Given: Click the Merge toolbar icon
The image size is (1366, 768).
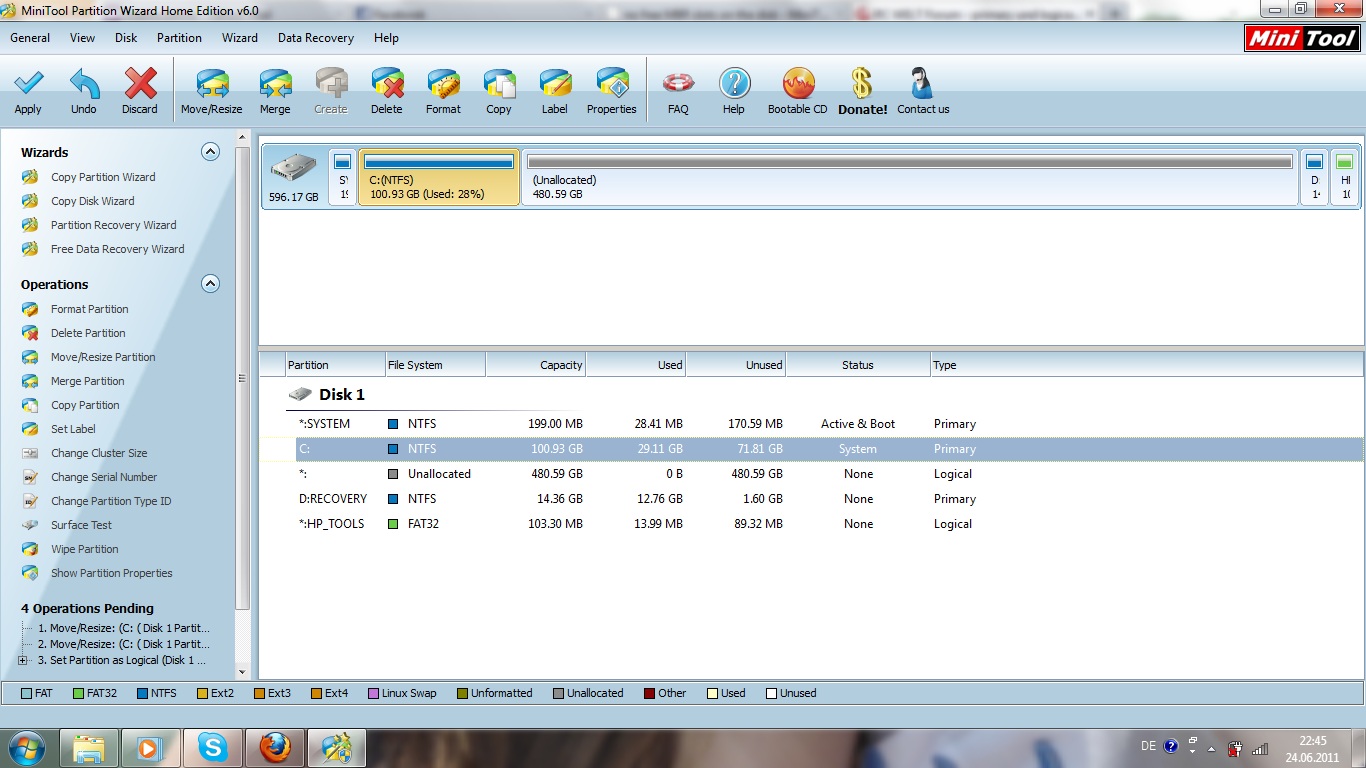Looking at the screenshot, I should click(275, 83).
